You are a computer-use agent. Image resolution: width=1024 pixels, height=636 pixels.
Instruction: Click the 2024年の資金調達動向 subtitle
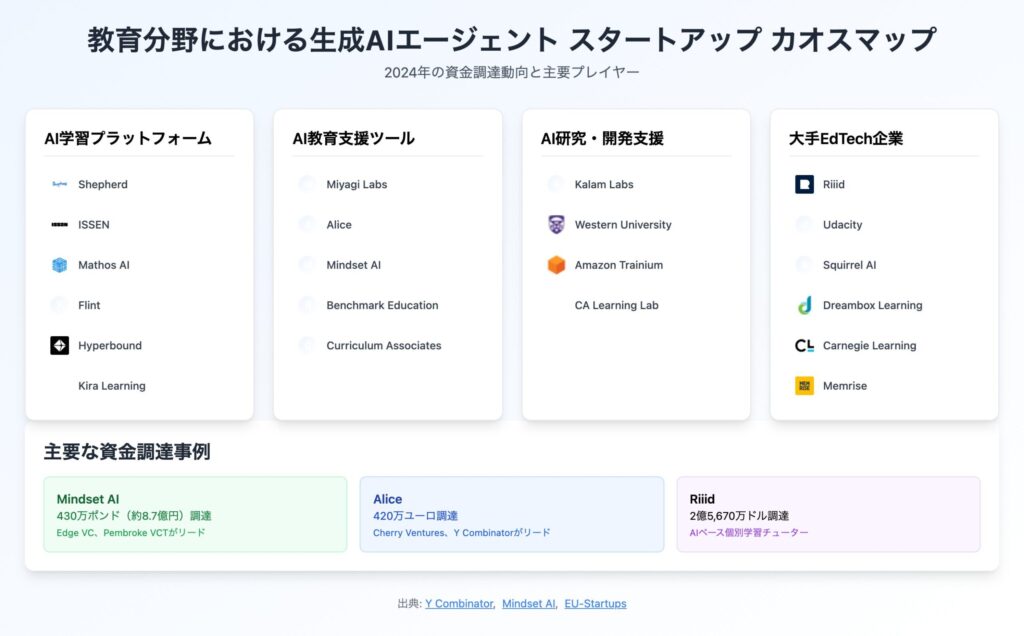point(511,72)
